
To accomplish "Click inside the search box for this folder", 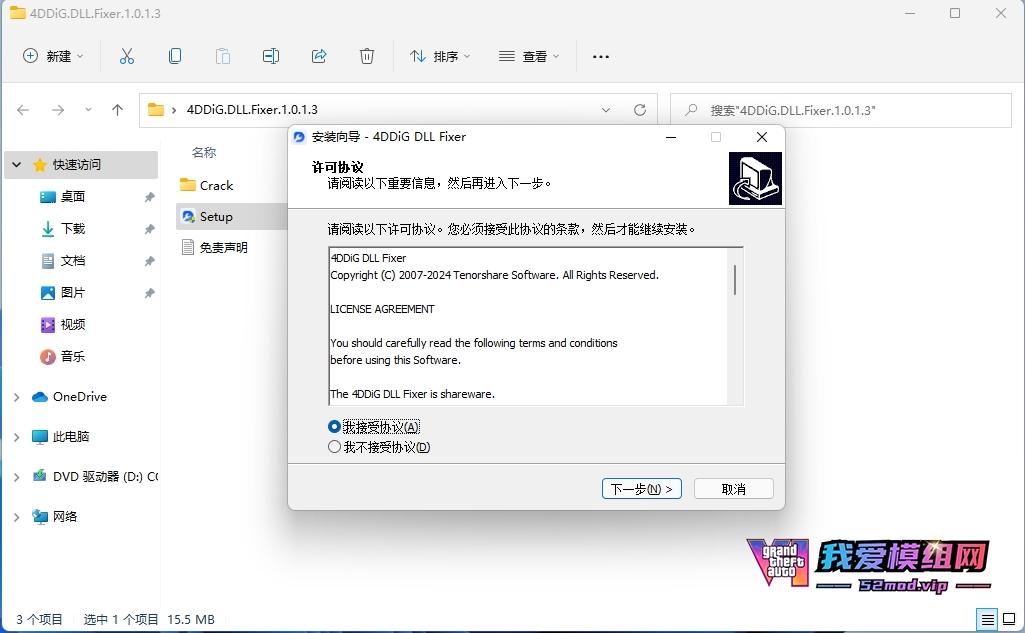I will point(841,110).
